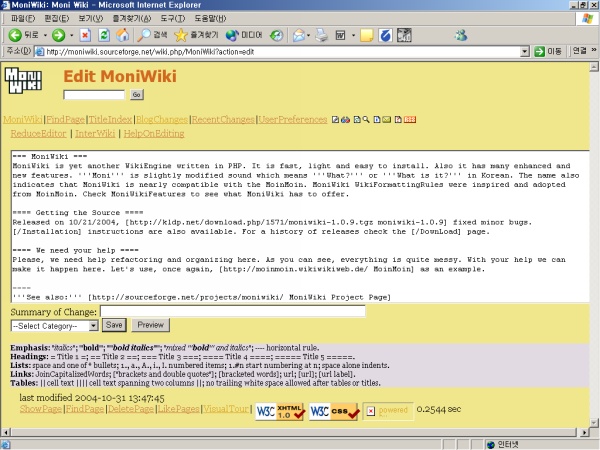Screen dimensions: 600x450
Task: Expand the Mail icon dropdown arrow
Action: 308,35
